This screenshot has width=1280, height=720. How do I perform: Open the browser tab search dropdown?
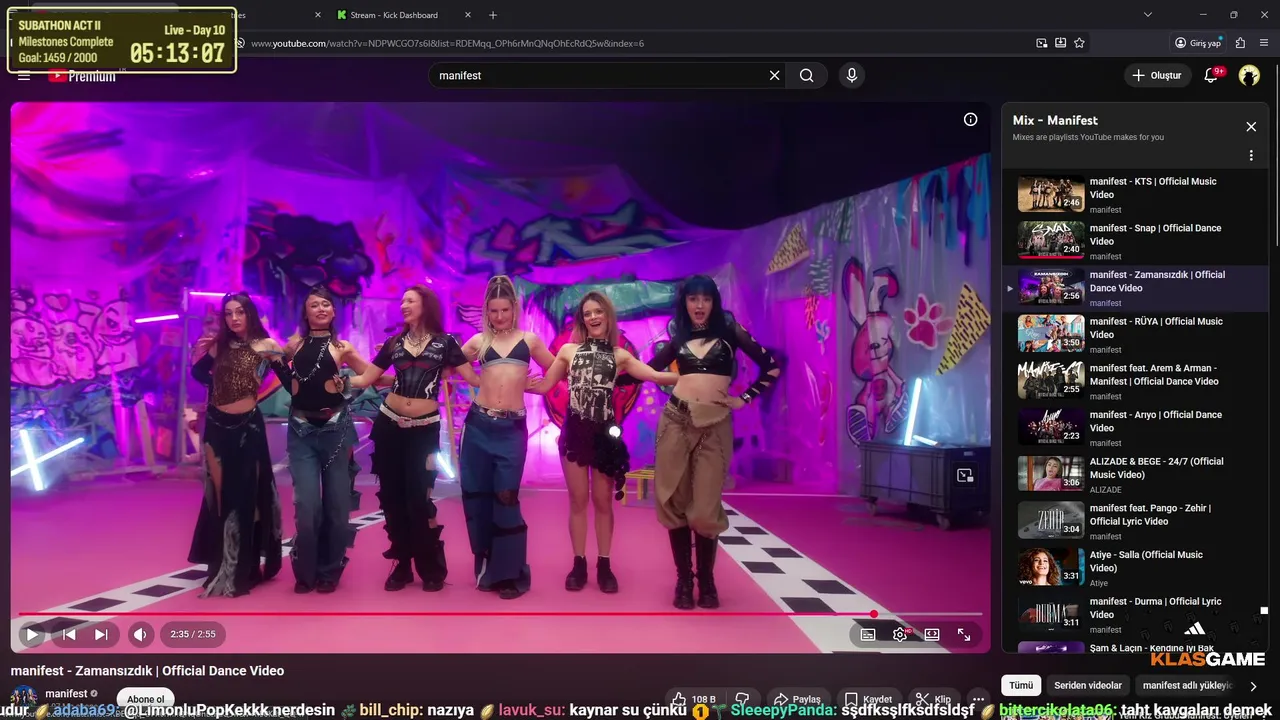pos(1148,15)
